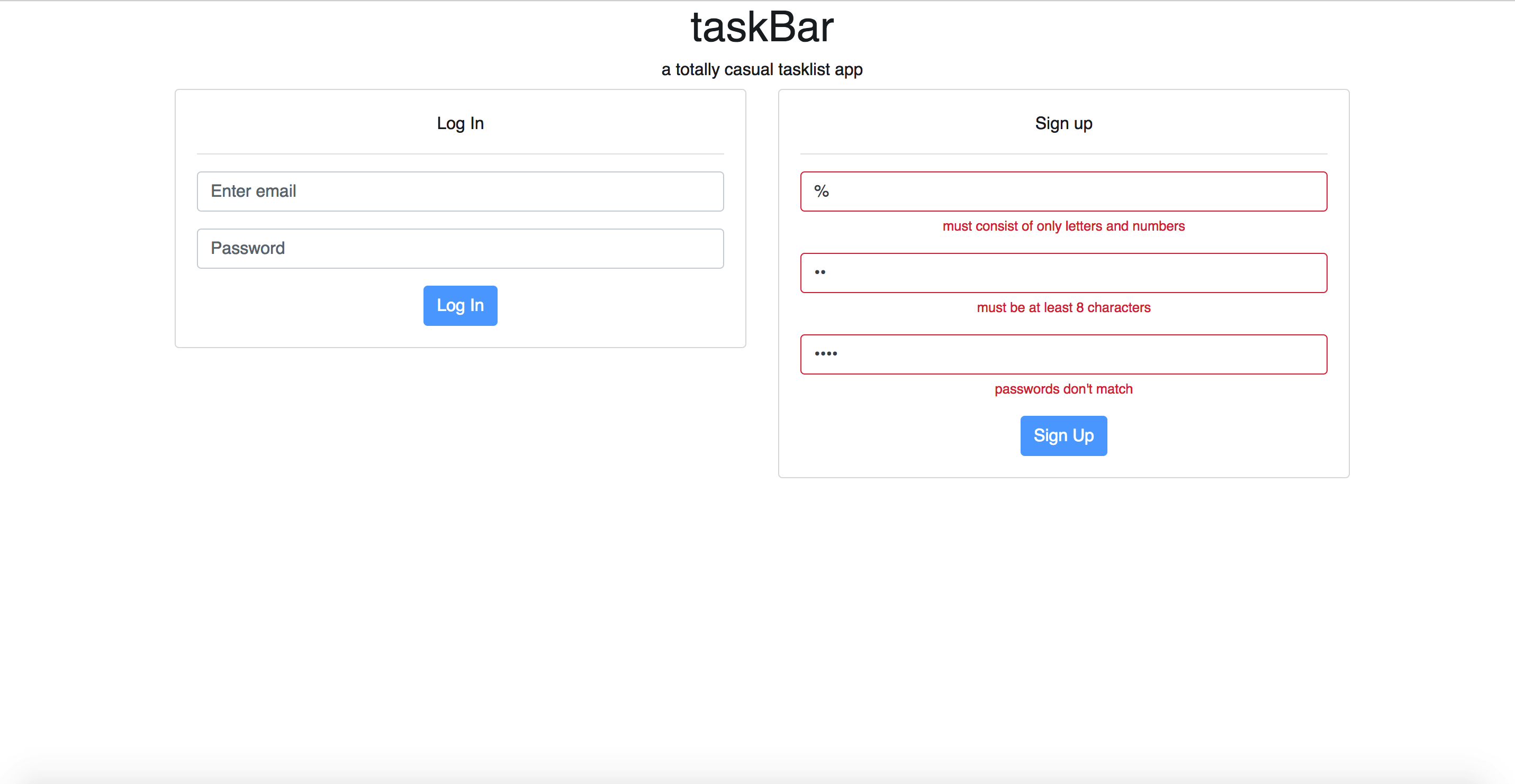Click the Sign up panel heading text

[x=1063, y=123]
